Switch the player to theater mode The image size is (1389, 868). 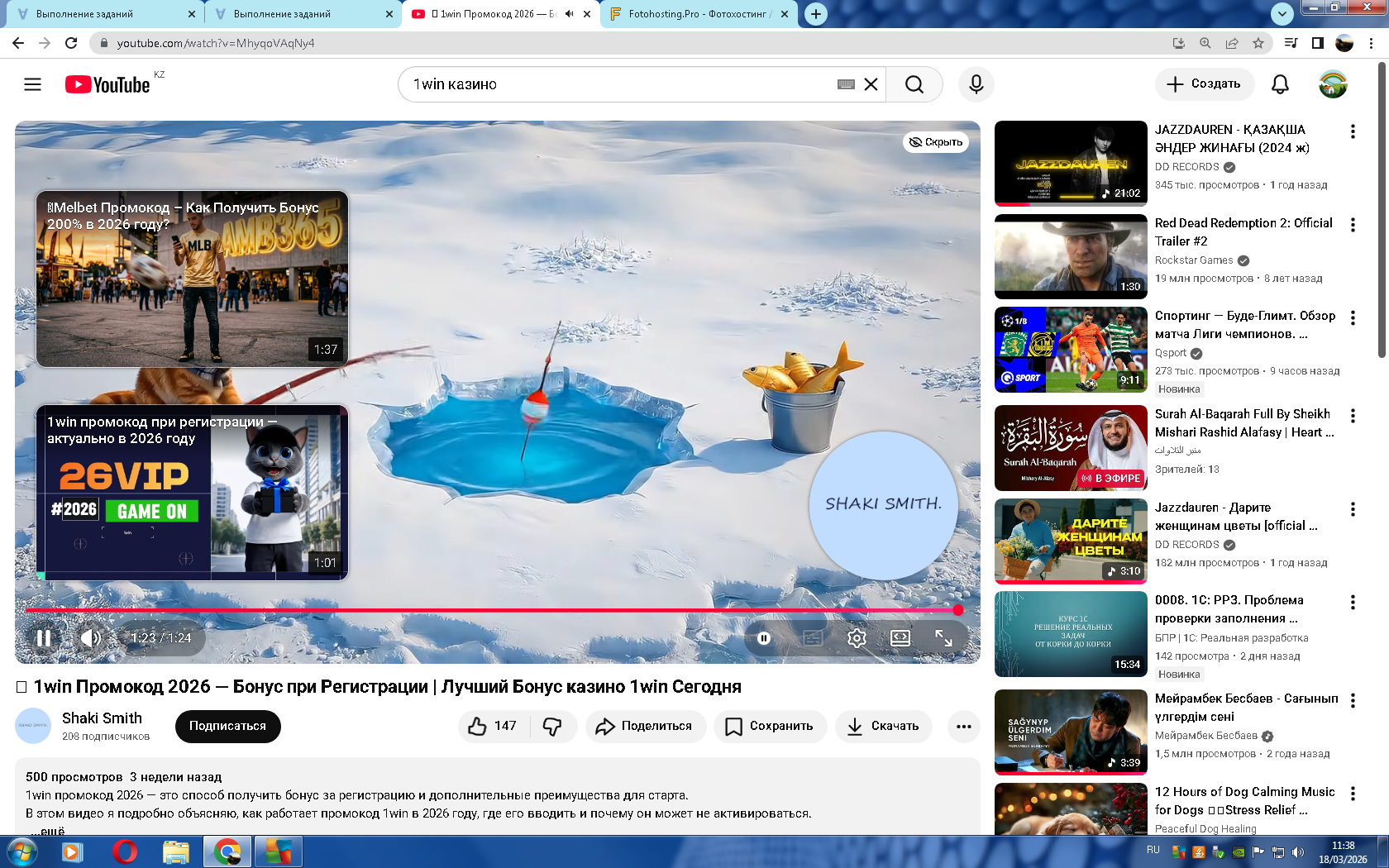900,638
